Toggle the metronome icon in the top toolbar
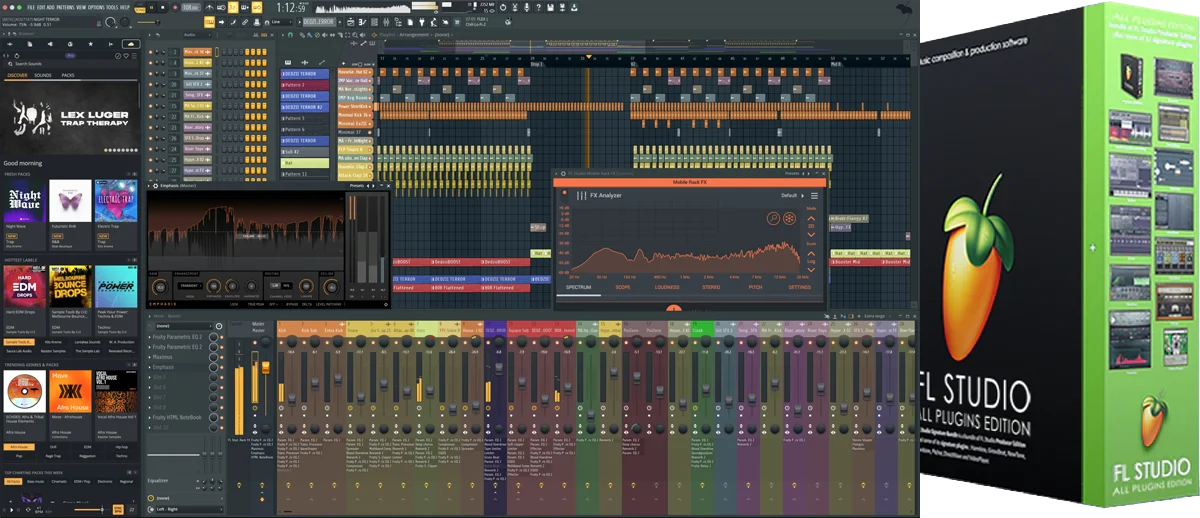 pos(209,7)
